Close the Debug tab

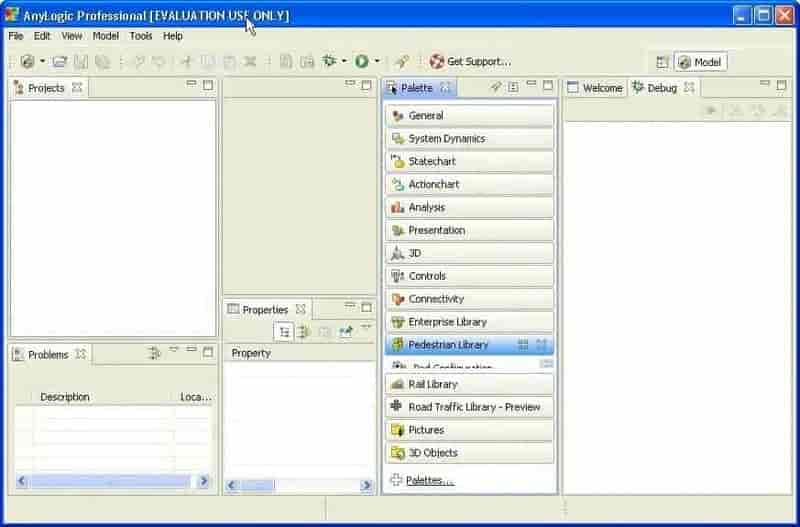[x=689, y=88]
